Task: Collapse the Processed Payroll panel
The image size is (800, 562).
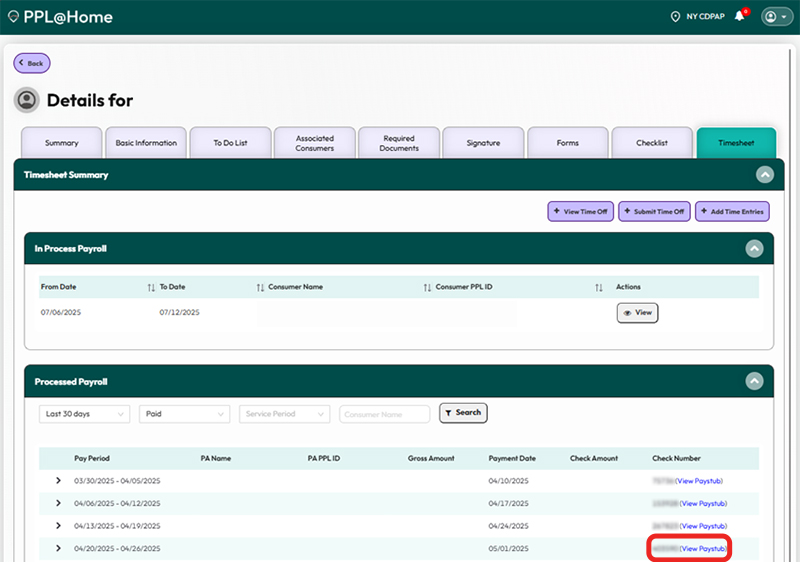Action: (754, 381)
